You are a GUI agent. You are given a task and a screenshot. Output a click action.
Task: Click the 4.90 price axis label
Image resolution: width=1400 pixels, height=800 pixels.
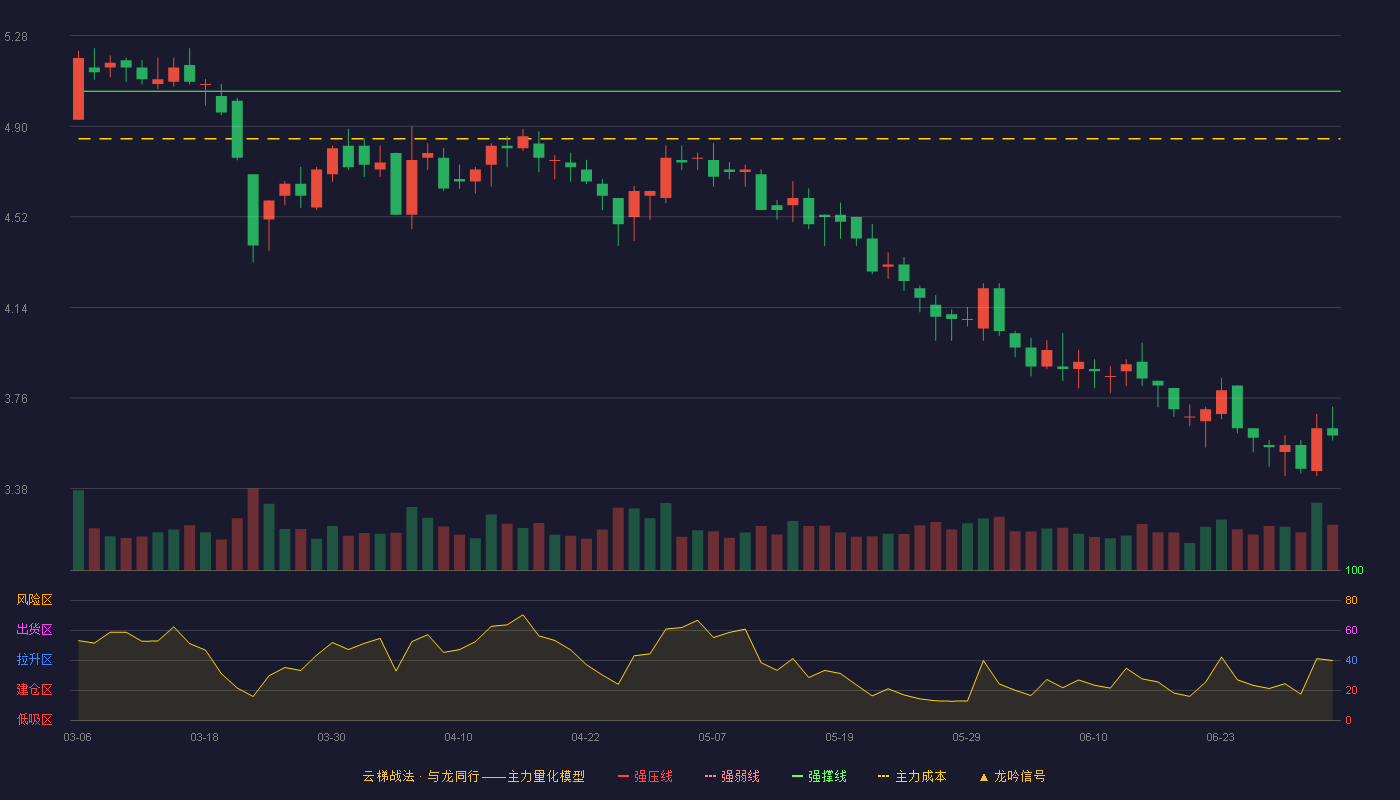(x=16, y=128)
